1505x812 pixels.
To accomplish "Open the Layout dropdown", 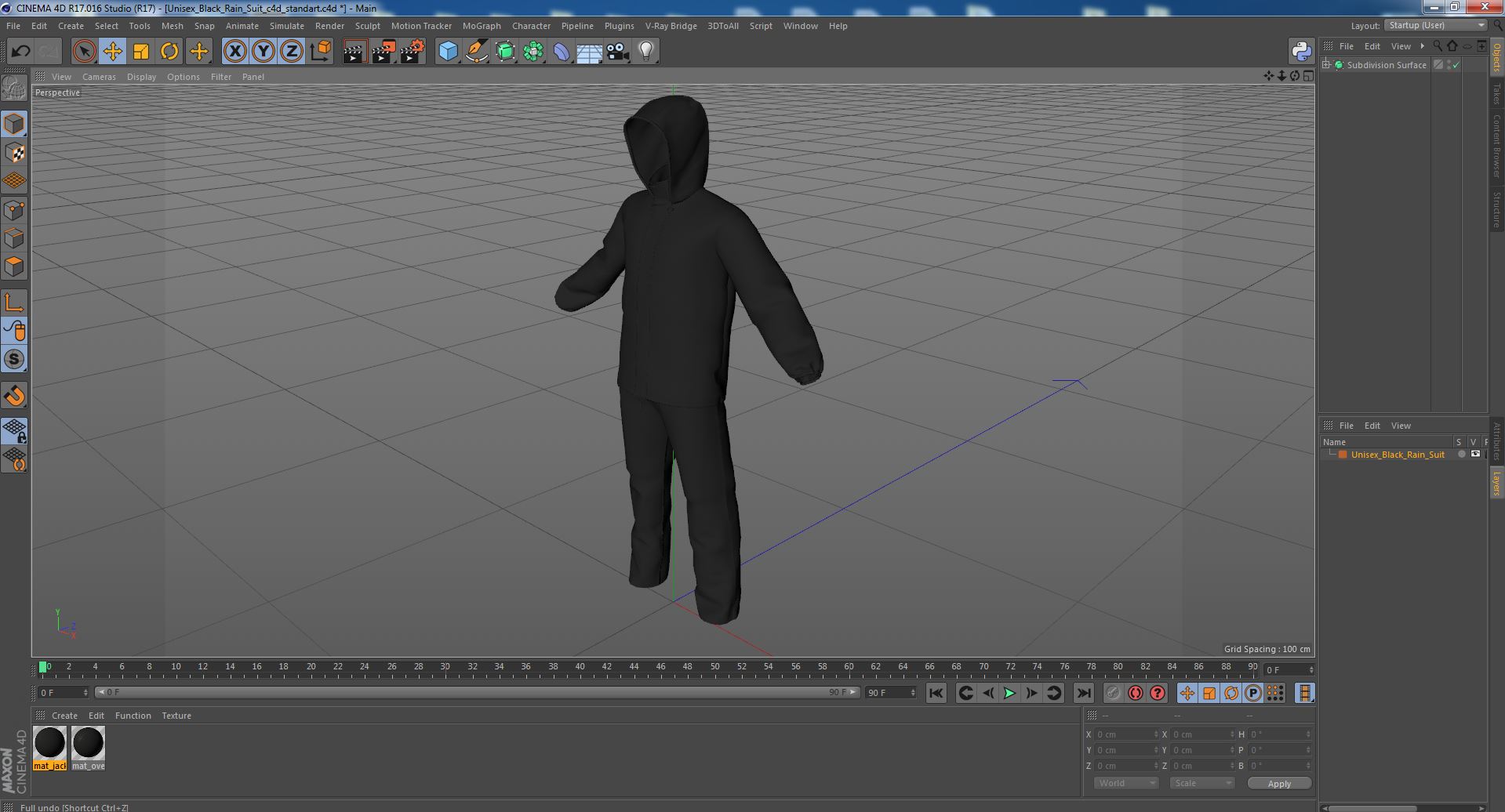I will (1436, 25).
